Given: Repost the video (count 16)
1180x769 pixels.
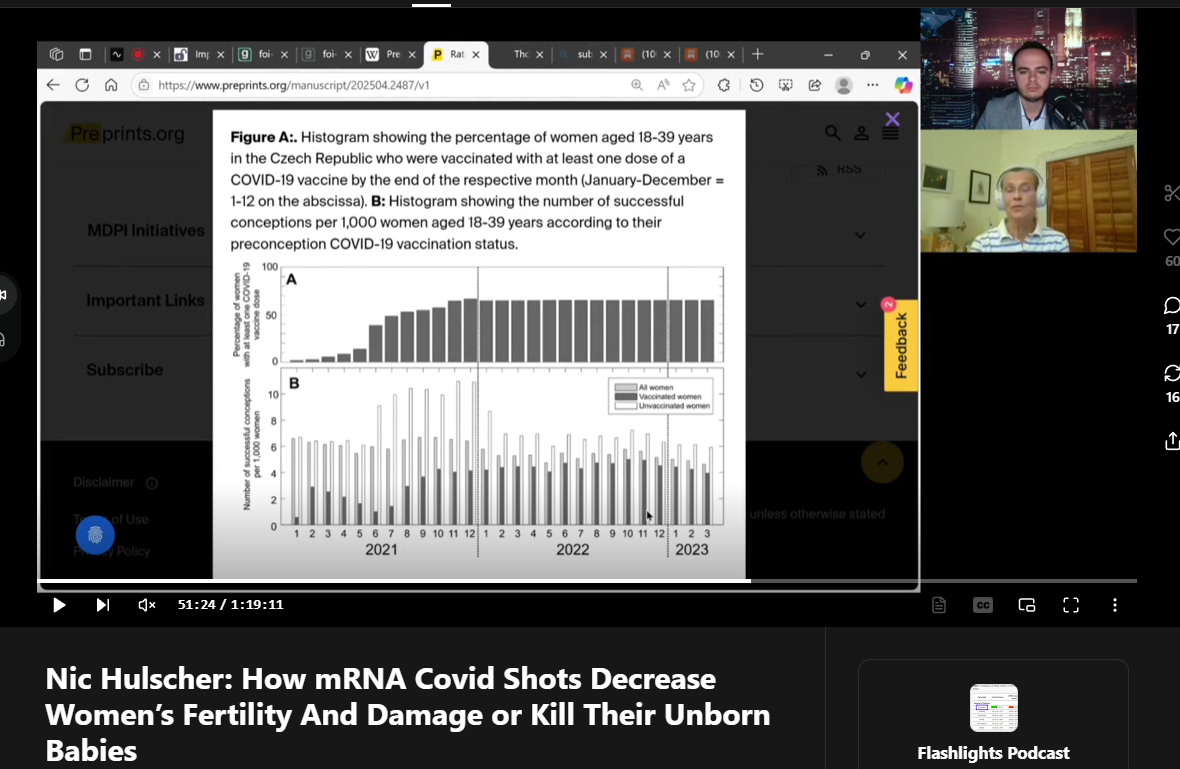Looking at the screenshot, I should (1172, 373).
